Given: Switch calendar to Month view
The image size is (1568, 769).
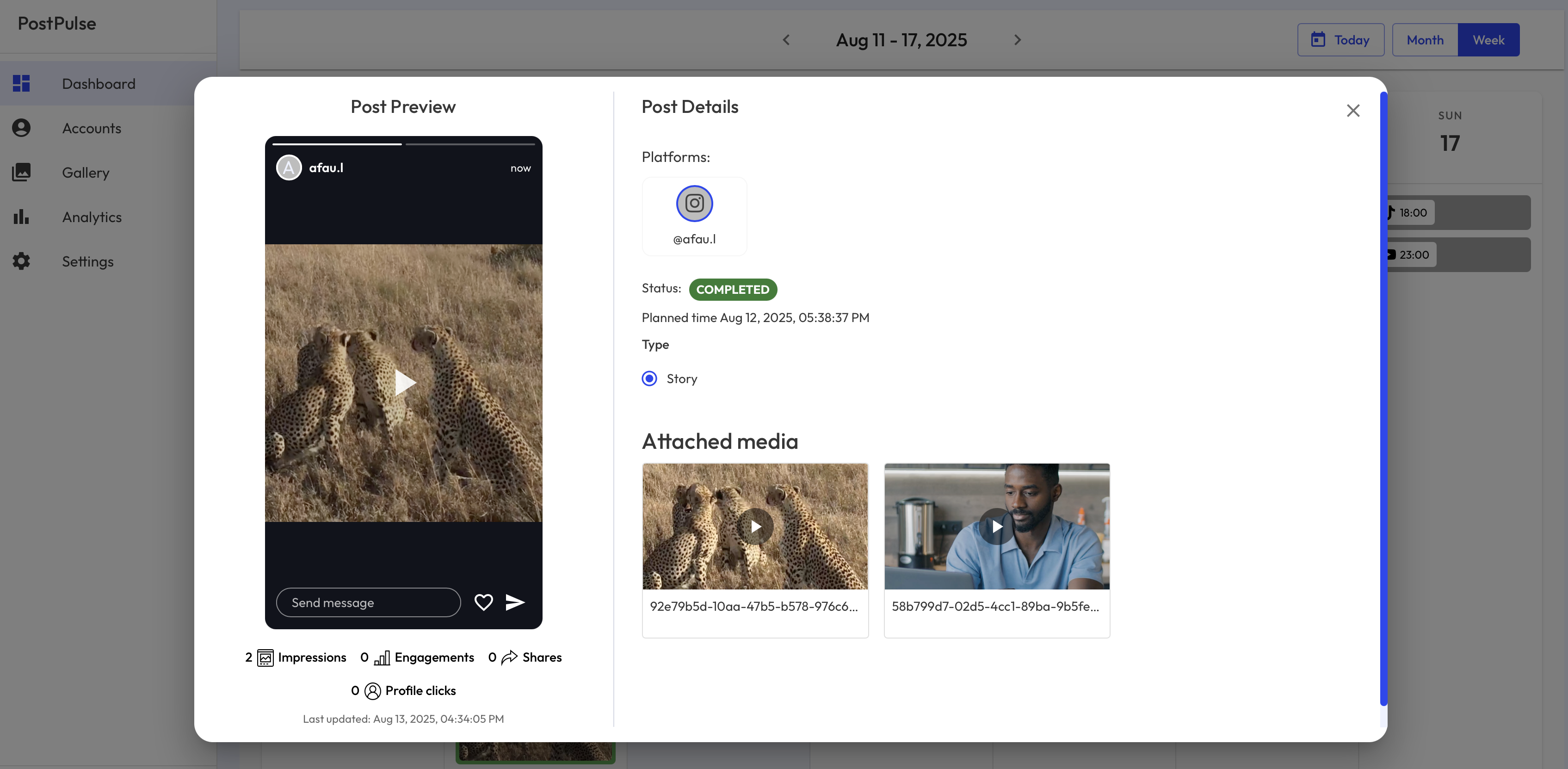Looking at the screenshot, I should tap(1425, 40).
